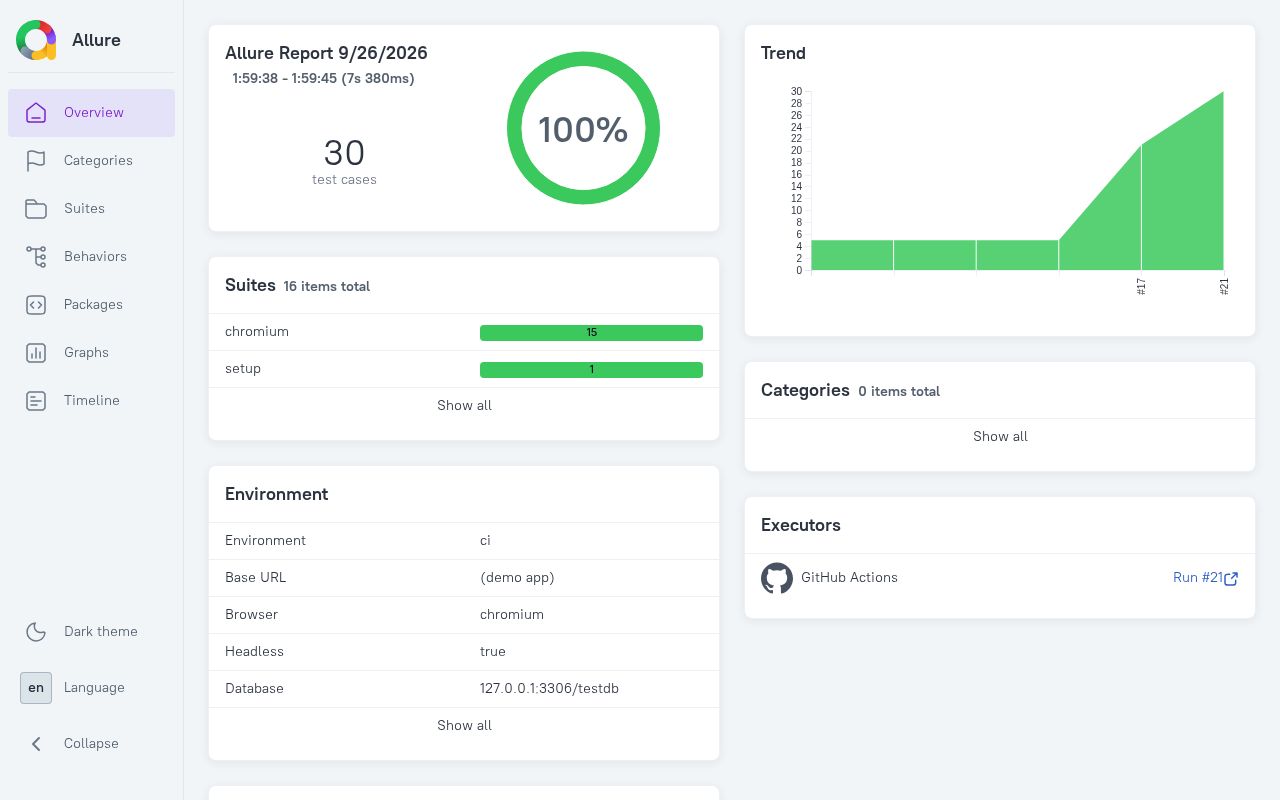Screen dimensions: 1280x800
Task: Open Overview via its home icon
Action: click(36, 112)
